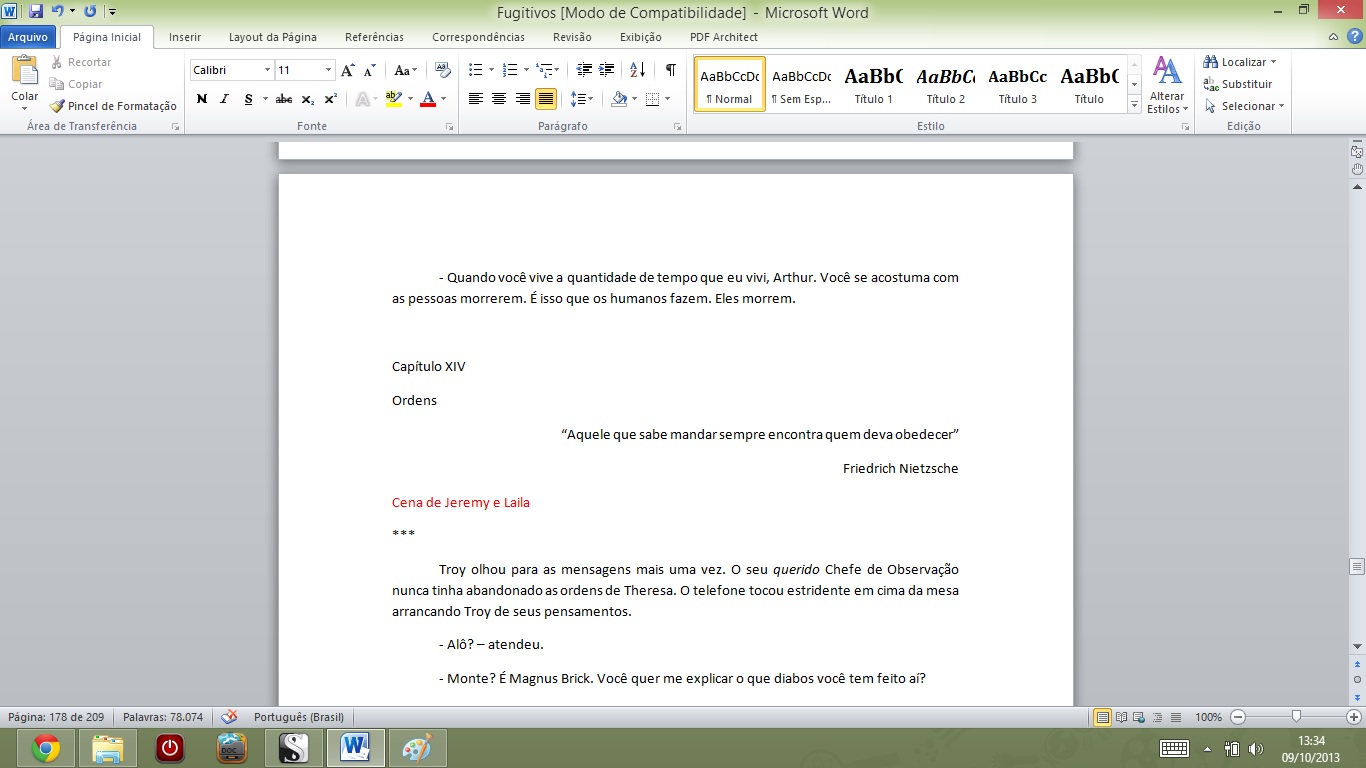1366x768 pixels.
Task: Open the Revisão ribbon tab
Action: [572, 37]
